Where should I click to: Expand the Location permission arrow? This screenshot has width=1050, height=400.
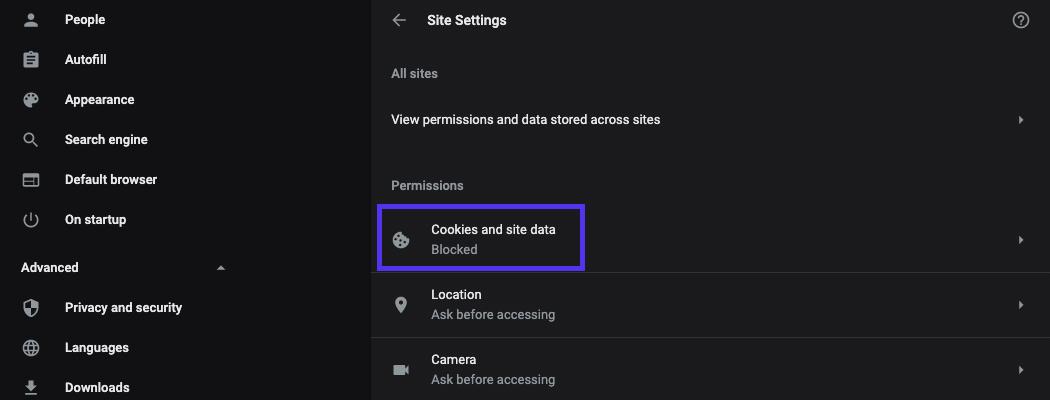pyautogui.click(x=1021, y=305)
